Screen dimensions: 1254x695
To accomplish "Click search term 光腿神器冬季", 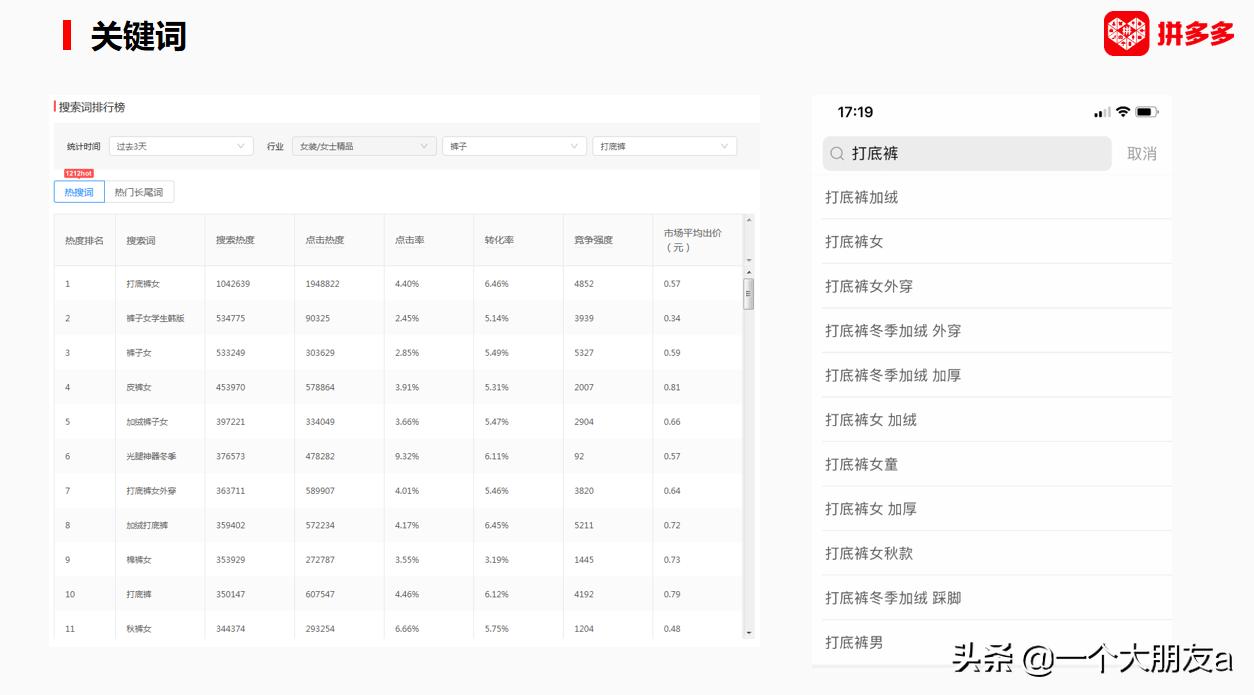I will tap(151, 456).
